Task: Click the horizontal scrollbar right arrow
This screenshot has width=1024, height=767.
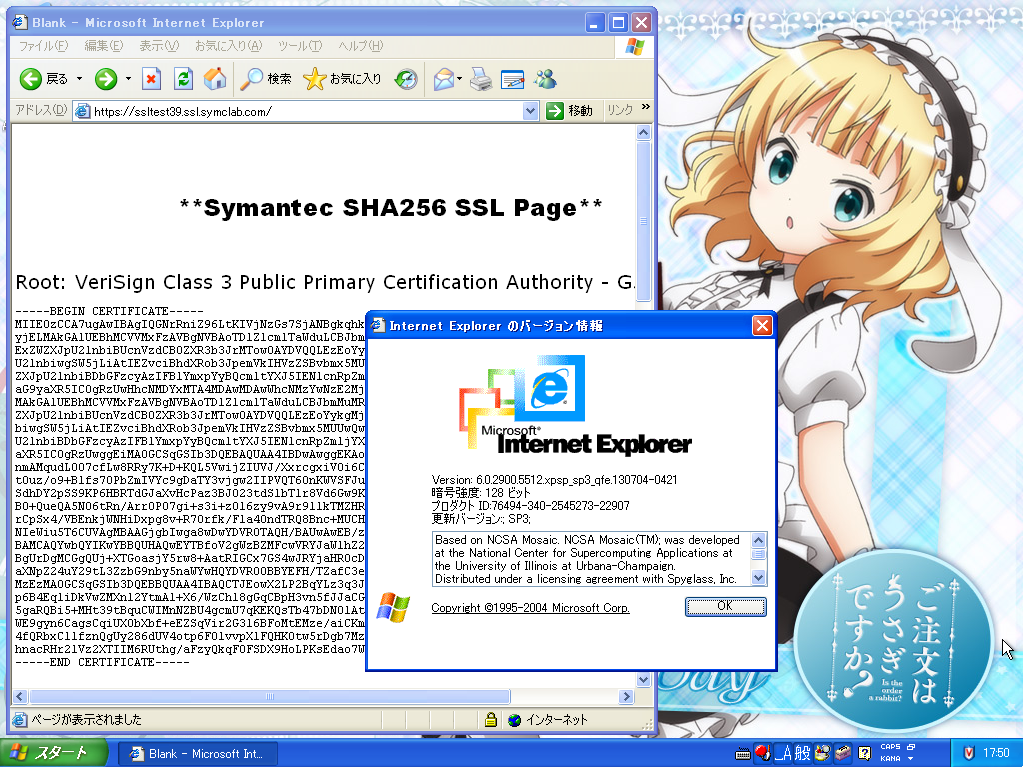Action: pos(627,696)
